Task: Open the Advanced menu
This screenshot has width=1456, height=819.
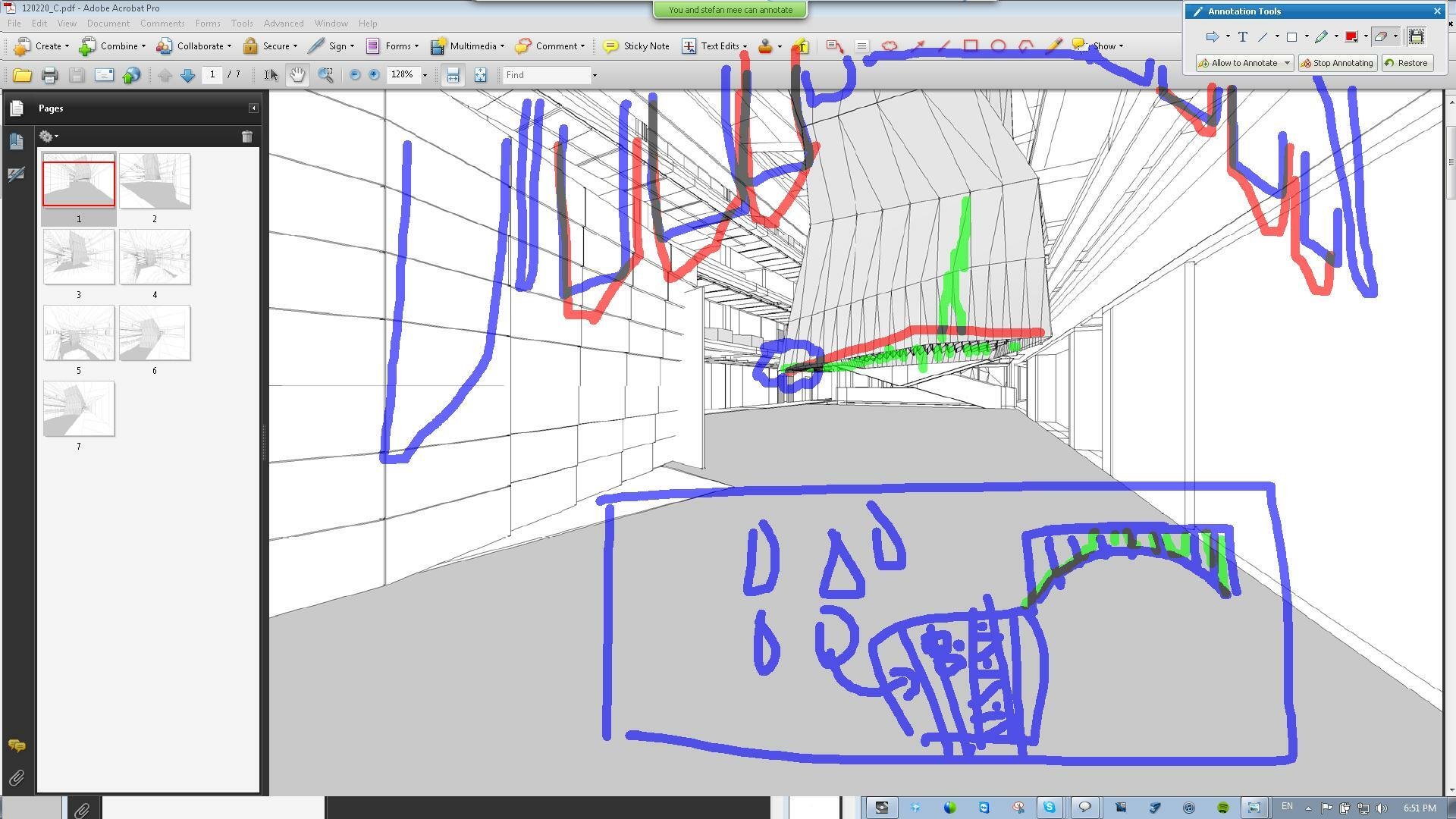Action: pos(284,24)
